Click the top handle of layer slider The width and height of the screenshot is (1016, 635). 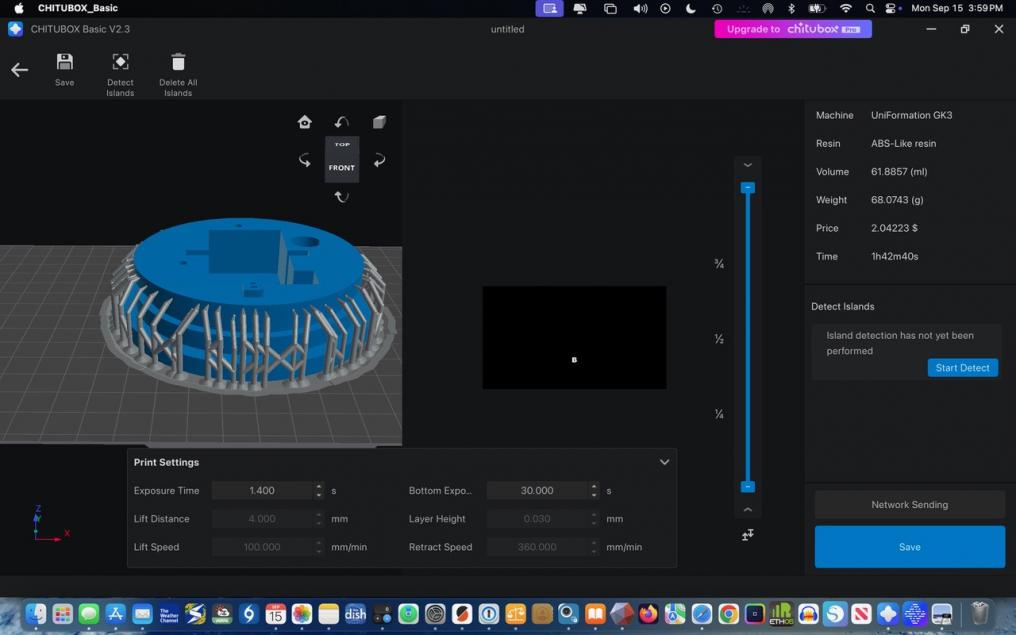[747, 188]
